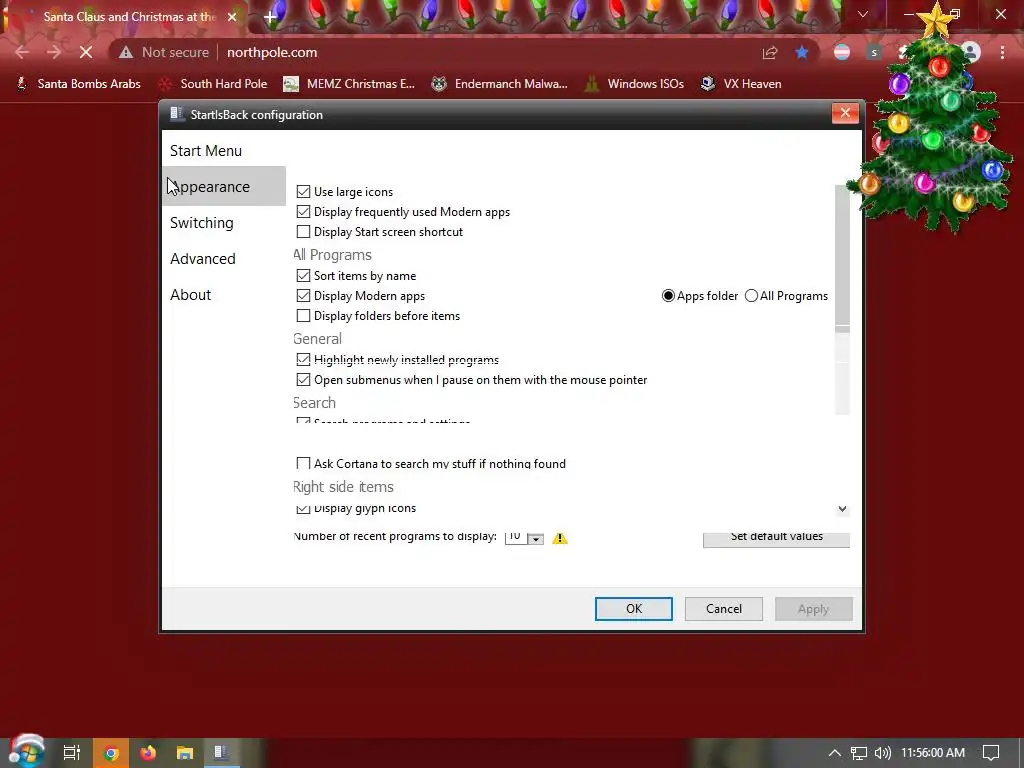Open Task View on the taskbar
Viewport: 1024px width, 768px height.
(x=72, y=753)
